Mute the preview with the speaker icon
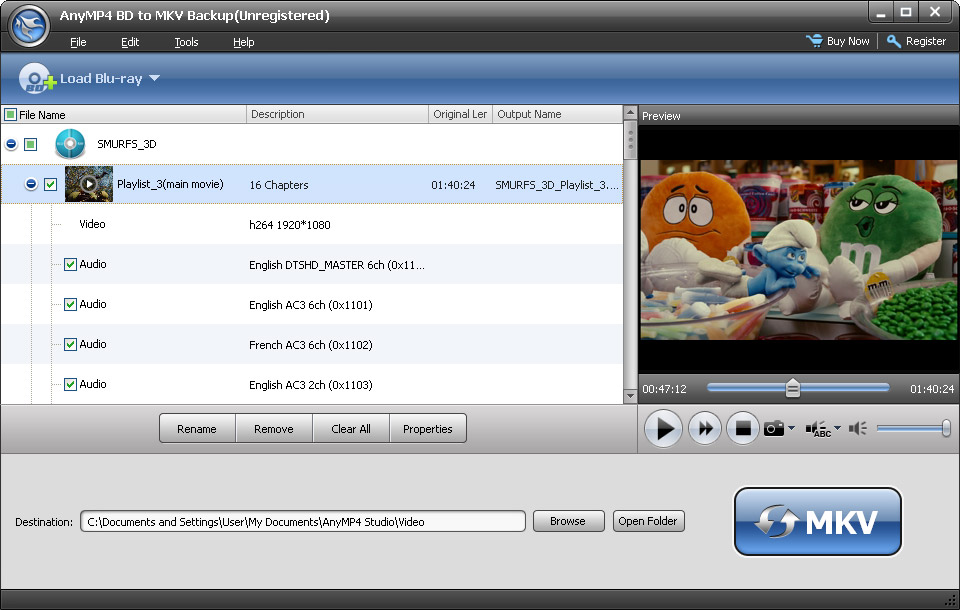Screen dimensions: 960x610 [x=858, y=428]
